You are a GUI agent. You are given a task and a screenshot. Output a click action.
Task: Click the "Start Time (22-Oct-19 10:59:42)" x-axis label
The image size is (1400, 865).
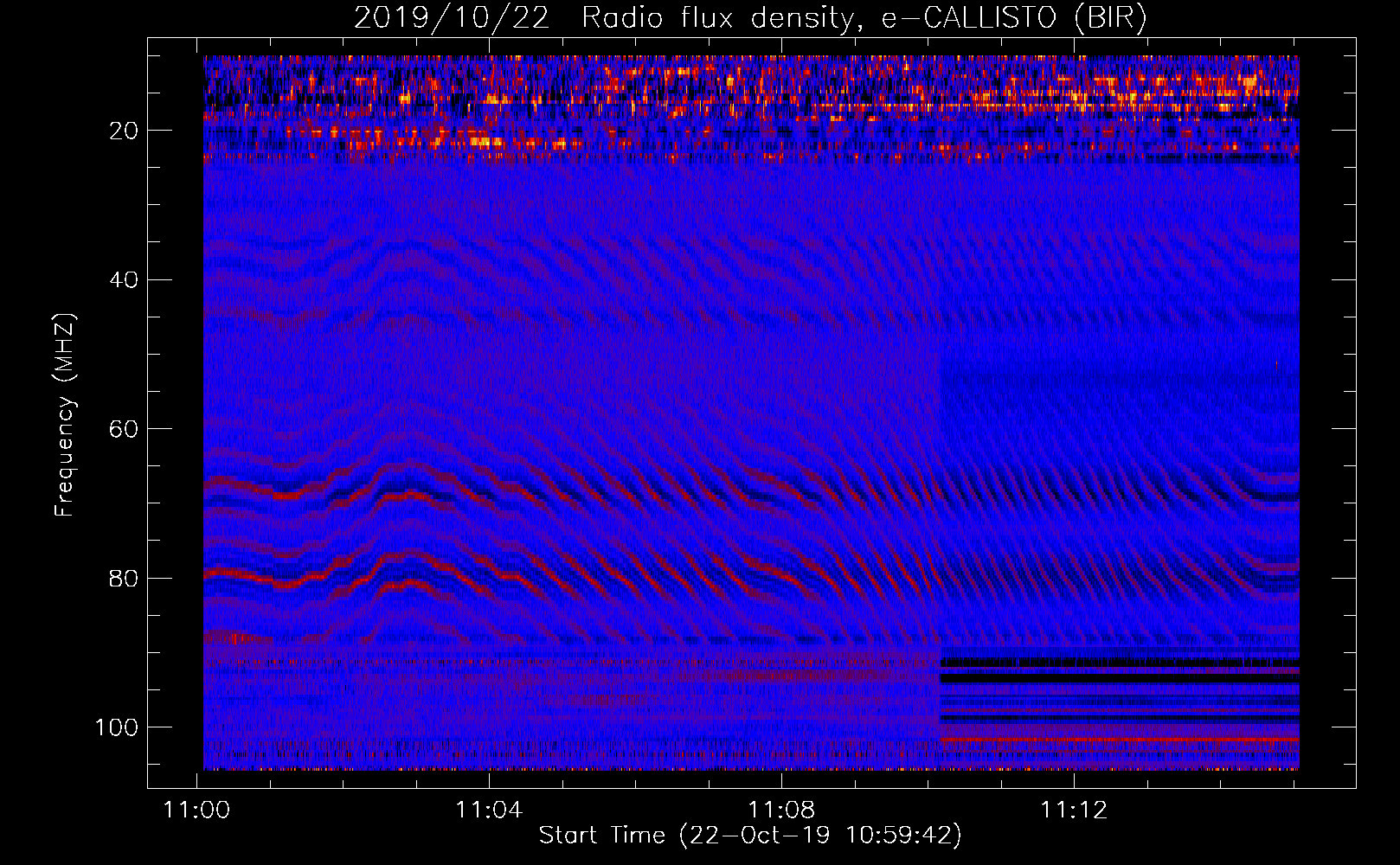[750, 836]
